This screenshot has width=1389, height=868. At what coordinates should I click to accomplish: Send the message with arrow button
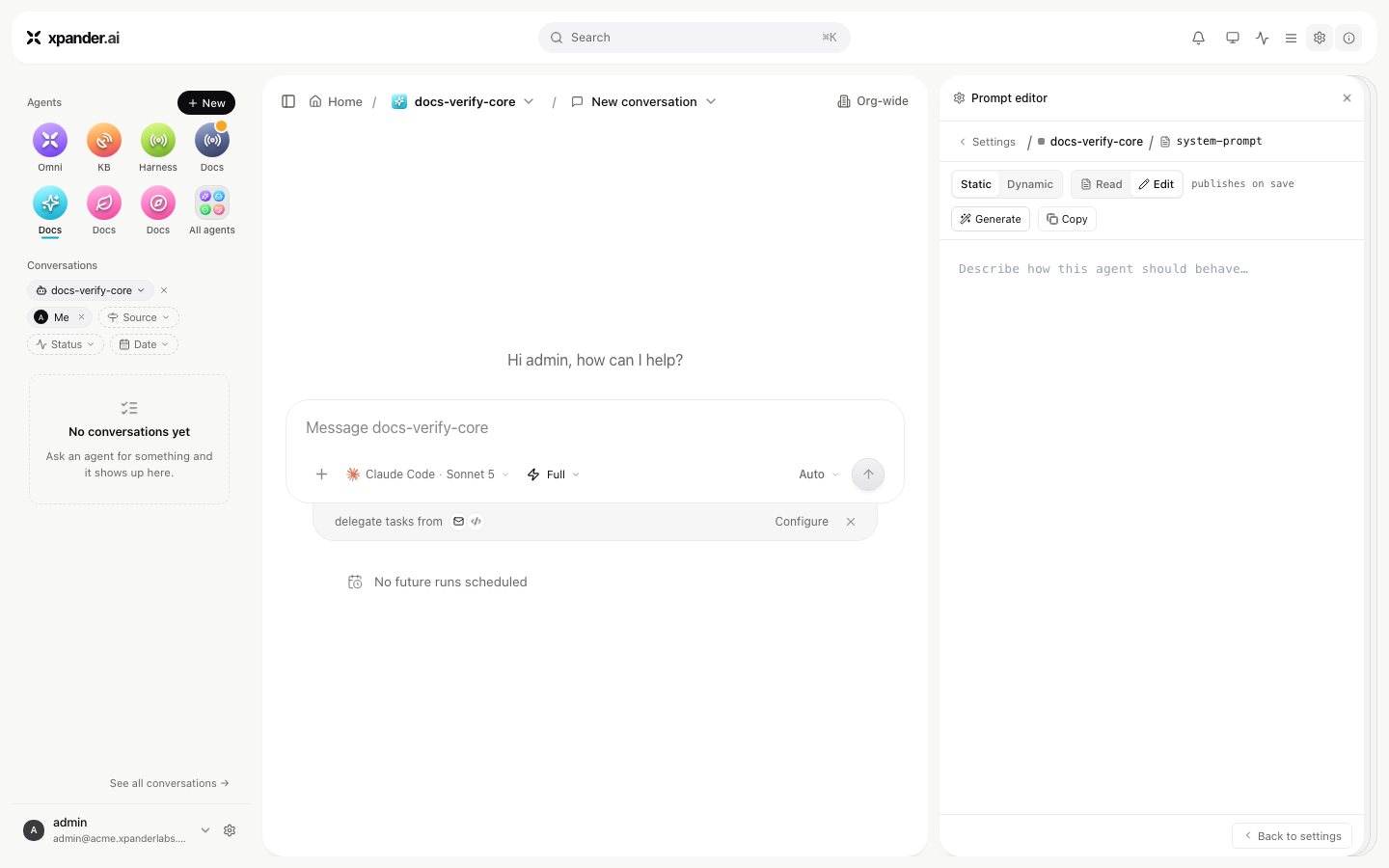[x=868, y=475]
